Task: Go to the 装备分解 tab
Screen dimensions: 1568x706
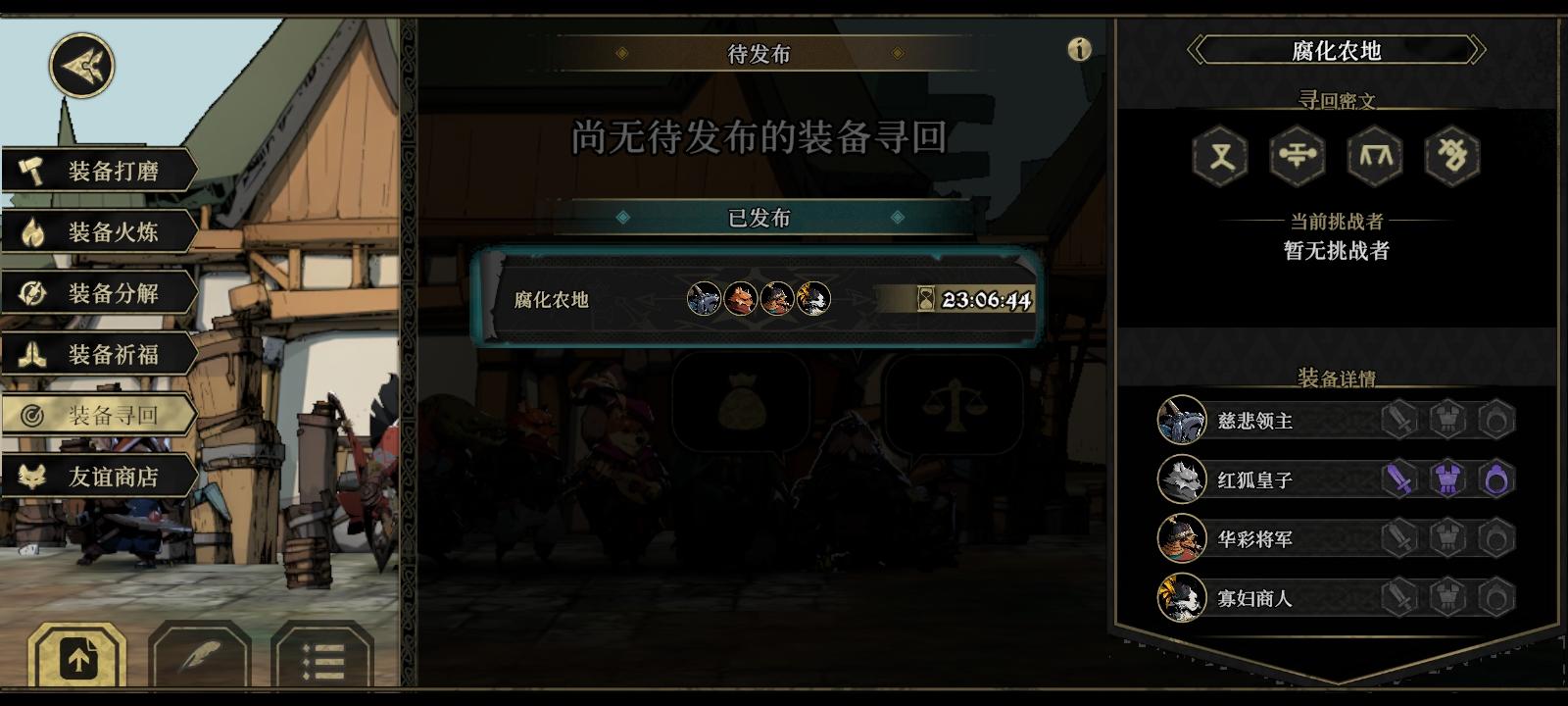Action: pyautogui.click(x=99, y=293)
